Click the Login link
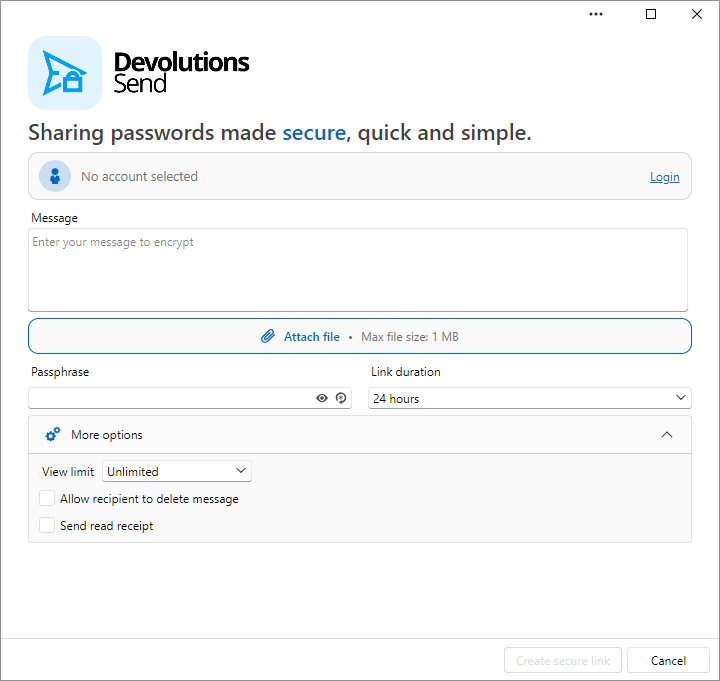Viewport: 720px width, 681px height. coord(664,177)
